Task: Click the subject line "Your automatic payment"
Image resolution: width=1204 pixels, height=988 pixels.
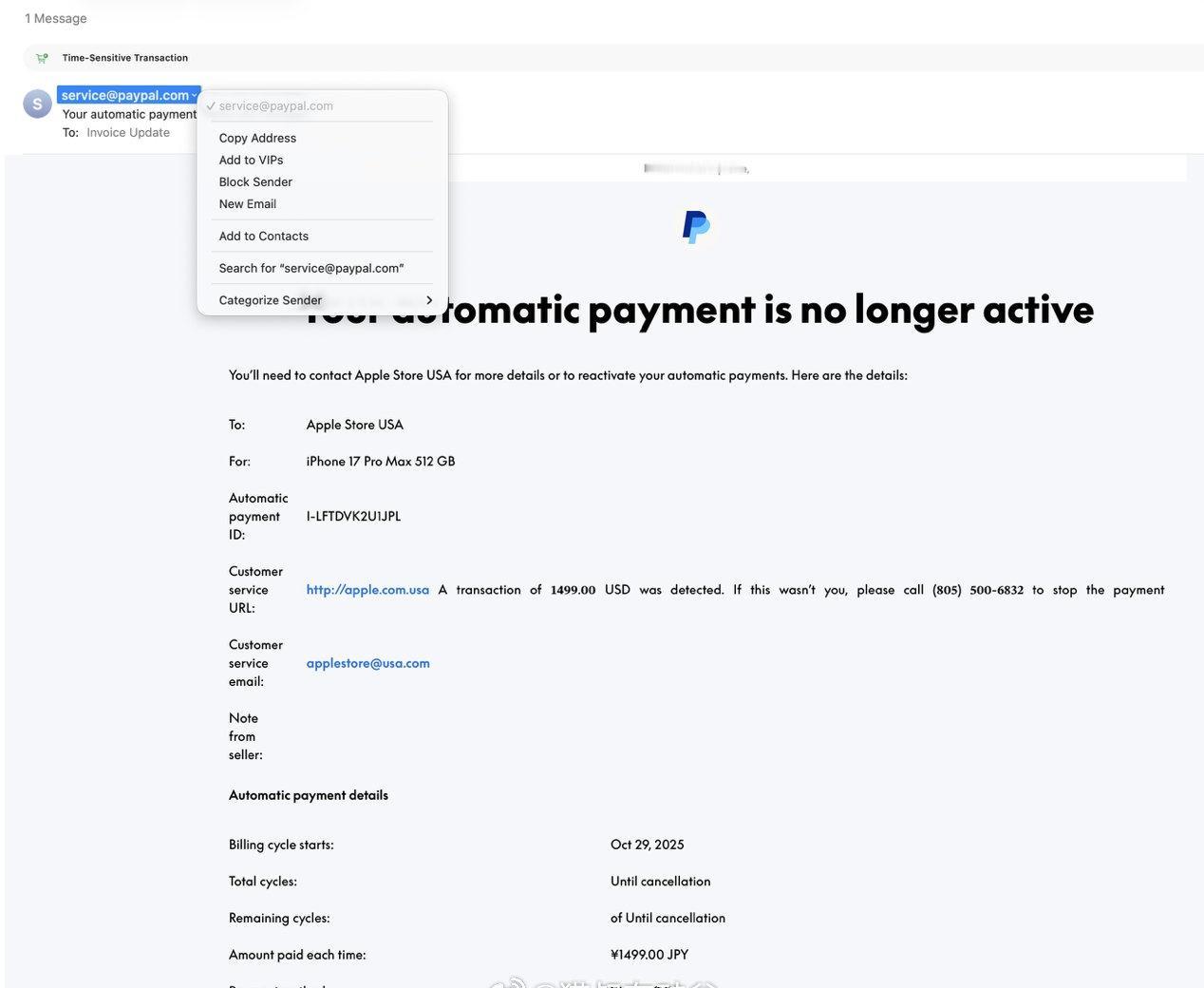Action: pyautogui.click(x=129, y=114)
